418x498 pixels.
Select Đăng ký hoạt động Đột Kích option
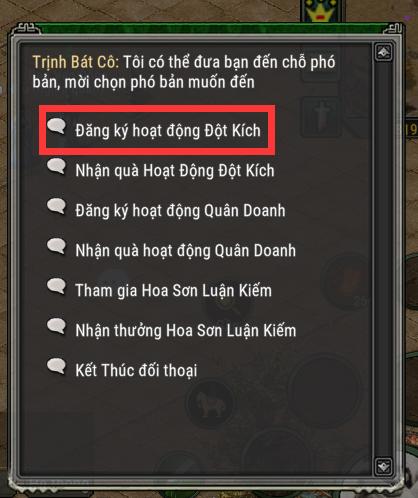click(x=168, y=131)
